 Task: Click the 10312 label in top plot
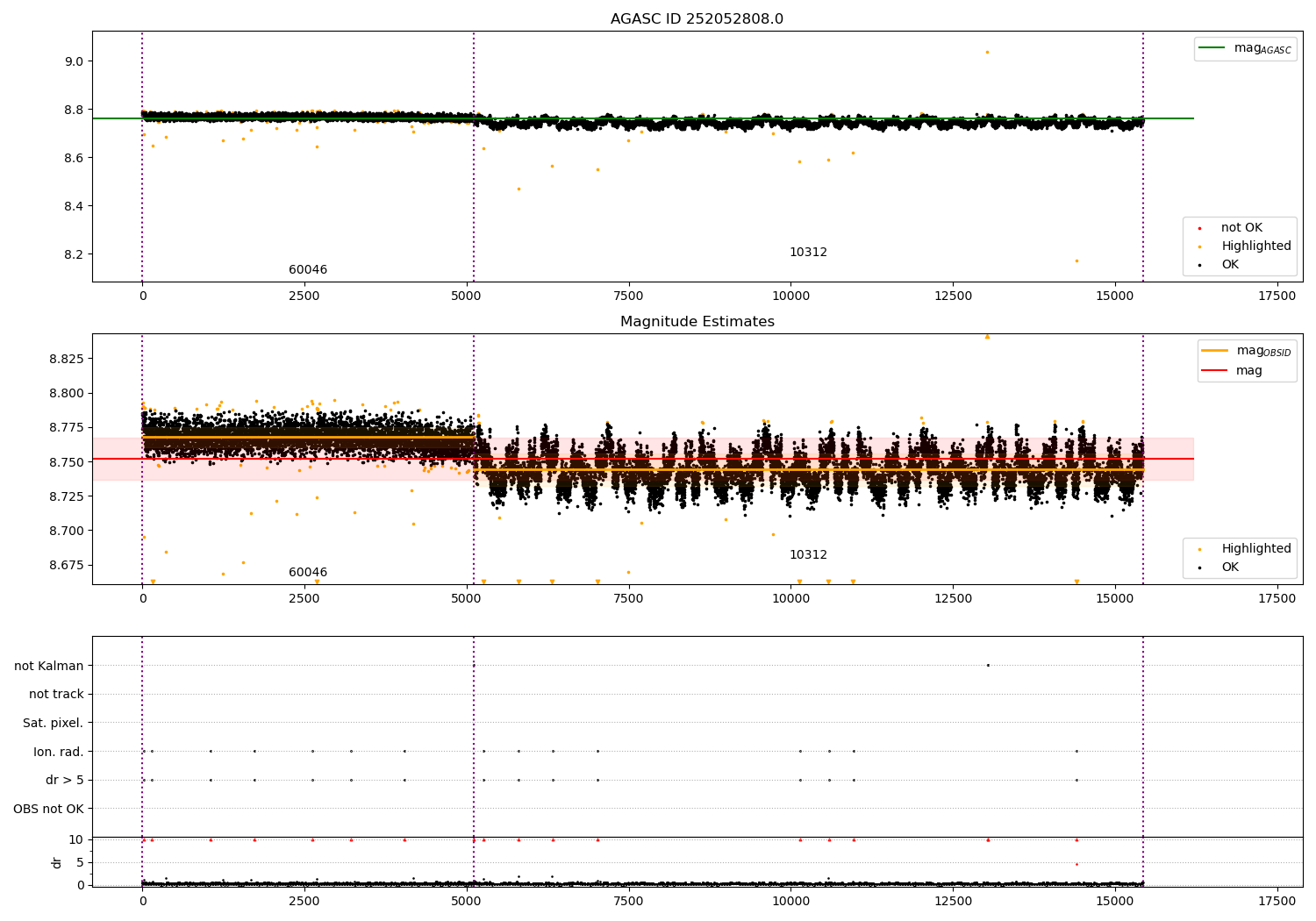[x=808, y=253]
